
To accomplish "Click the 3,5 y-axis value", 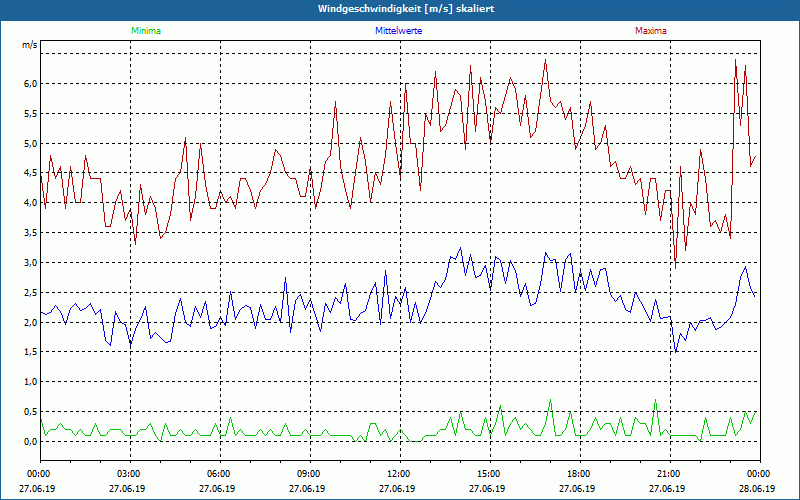I will [31, 233].
